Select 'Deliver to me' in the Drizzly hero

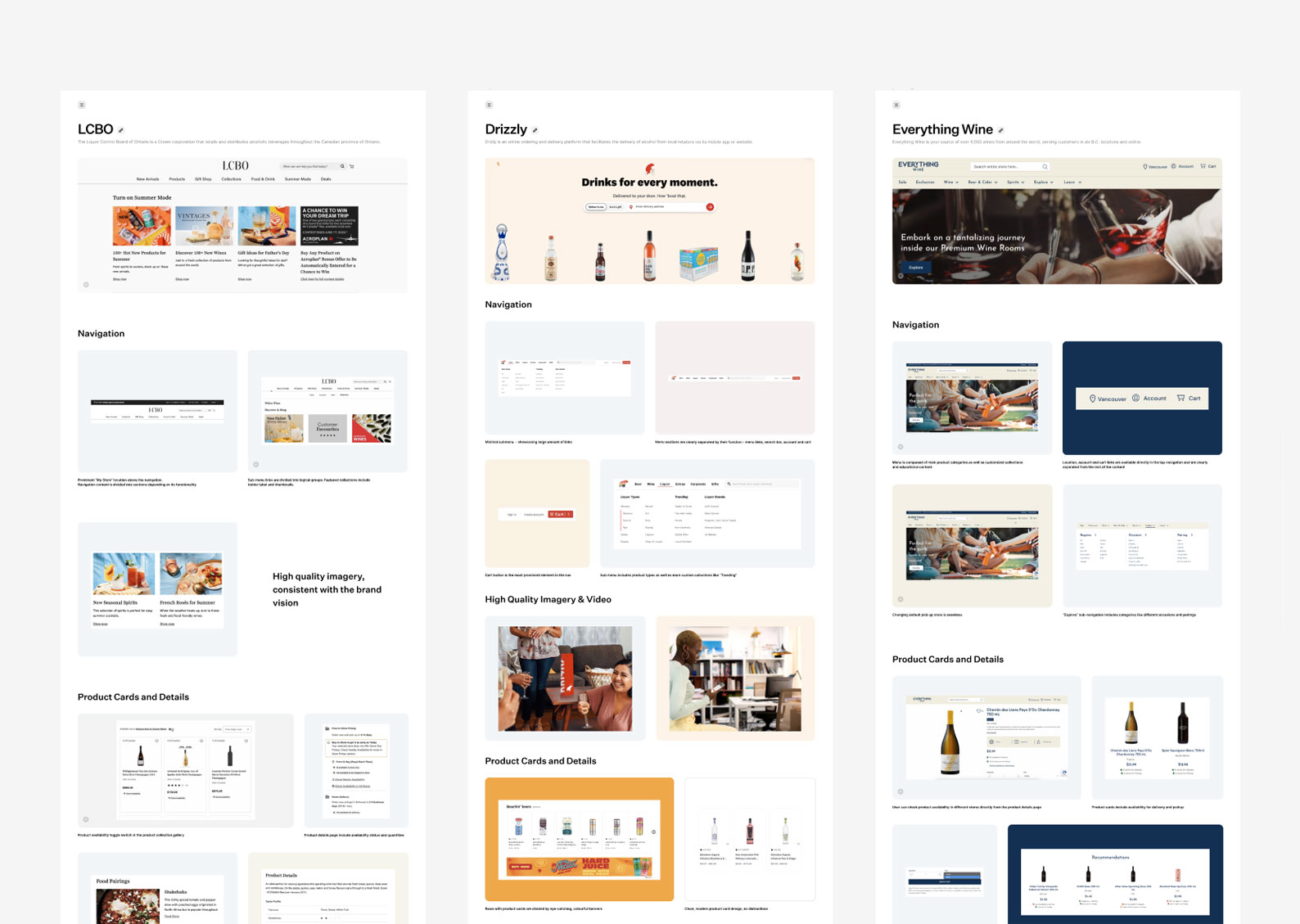tap(596, 207)
